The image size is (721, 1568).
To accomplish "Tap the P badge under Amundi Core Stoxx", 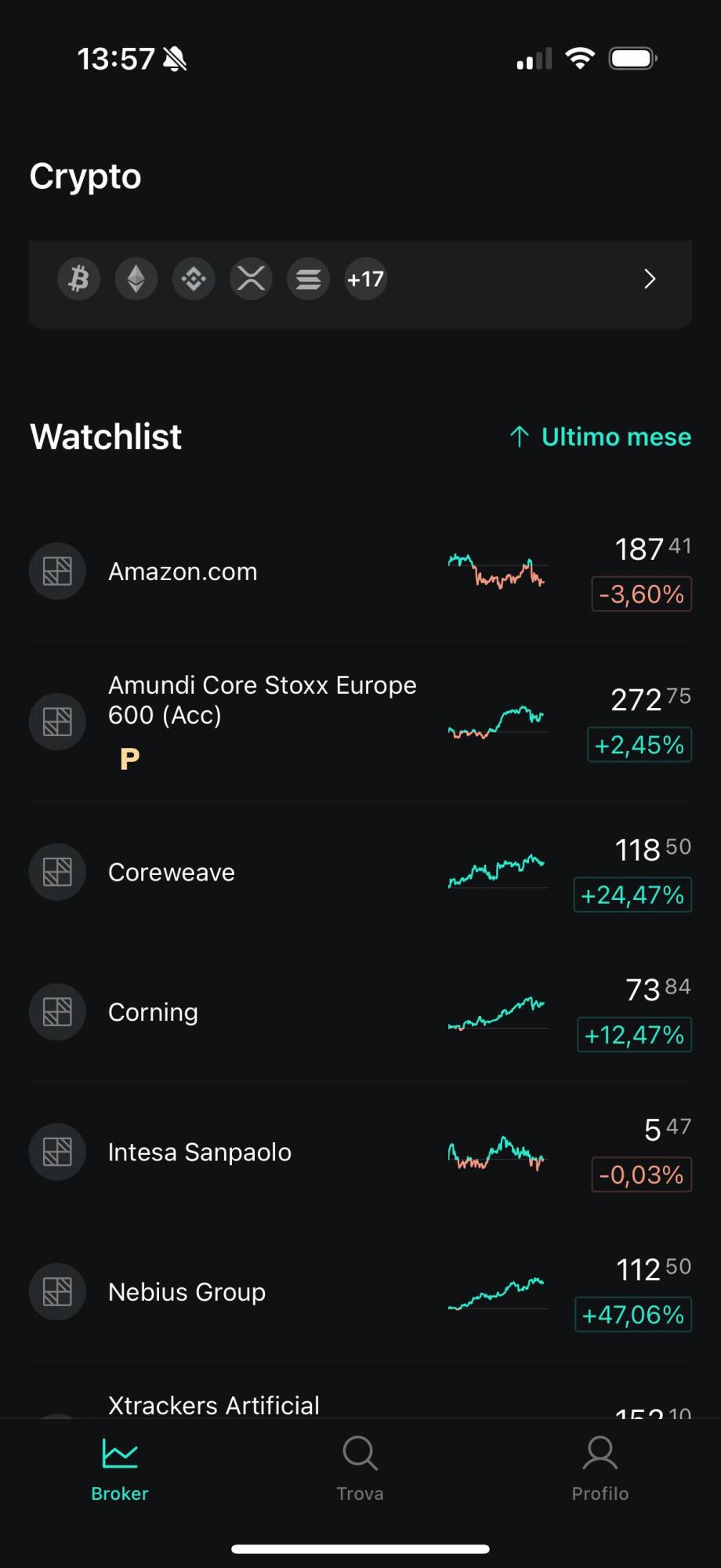I will [x=130, y=759].
